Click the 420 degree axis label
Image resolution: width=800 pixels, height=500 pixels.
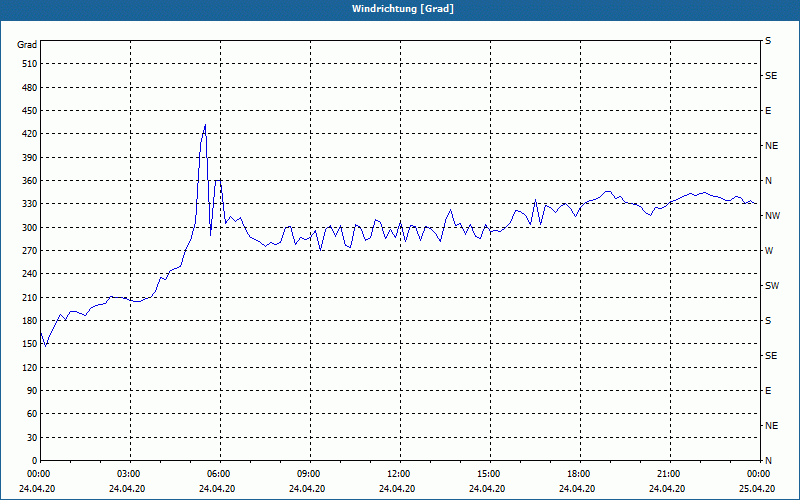point(30,134)
